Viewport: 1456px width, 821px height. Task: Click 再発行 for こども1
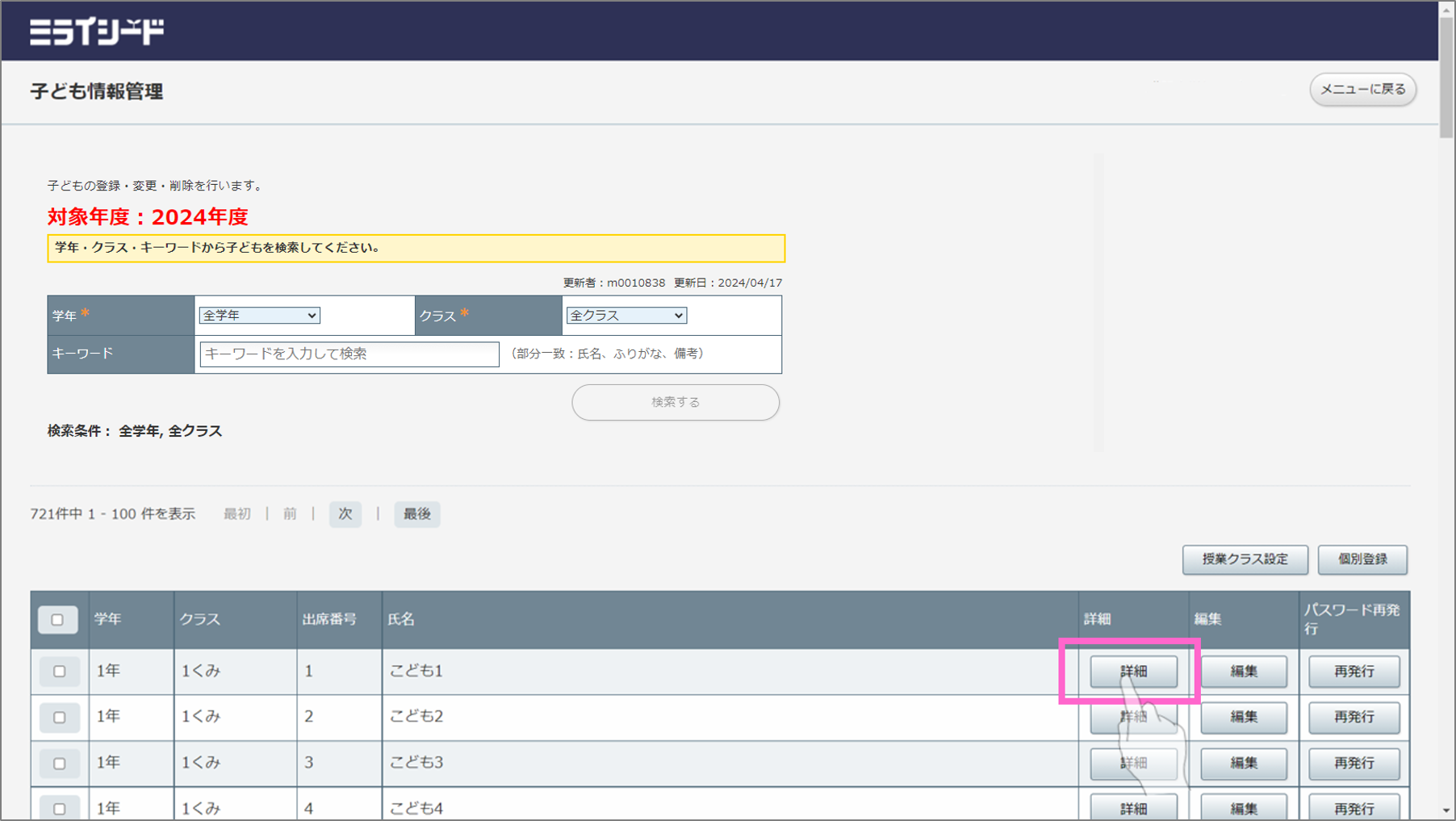(x=1353, y=672)
